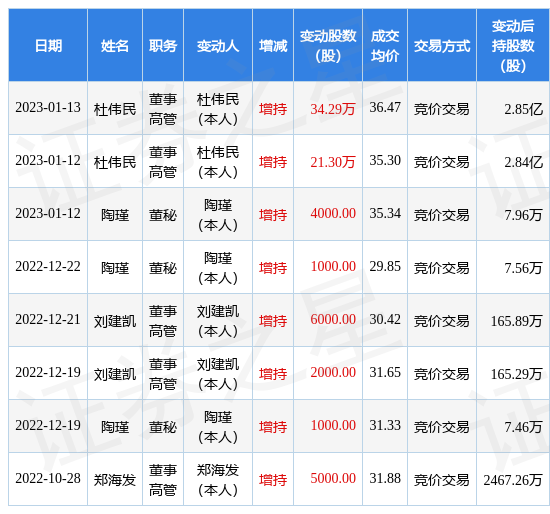The width and height of the screenshot is (550, 514).
Task: Click 陶瑾 name in the 2022-12-22 row
Action: 115,268
